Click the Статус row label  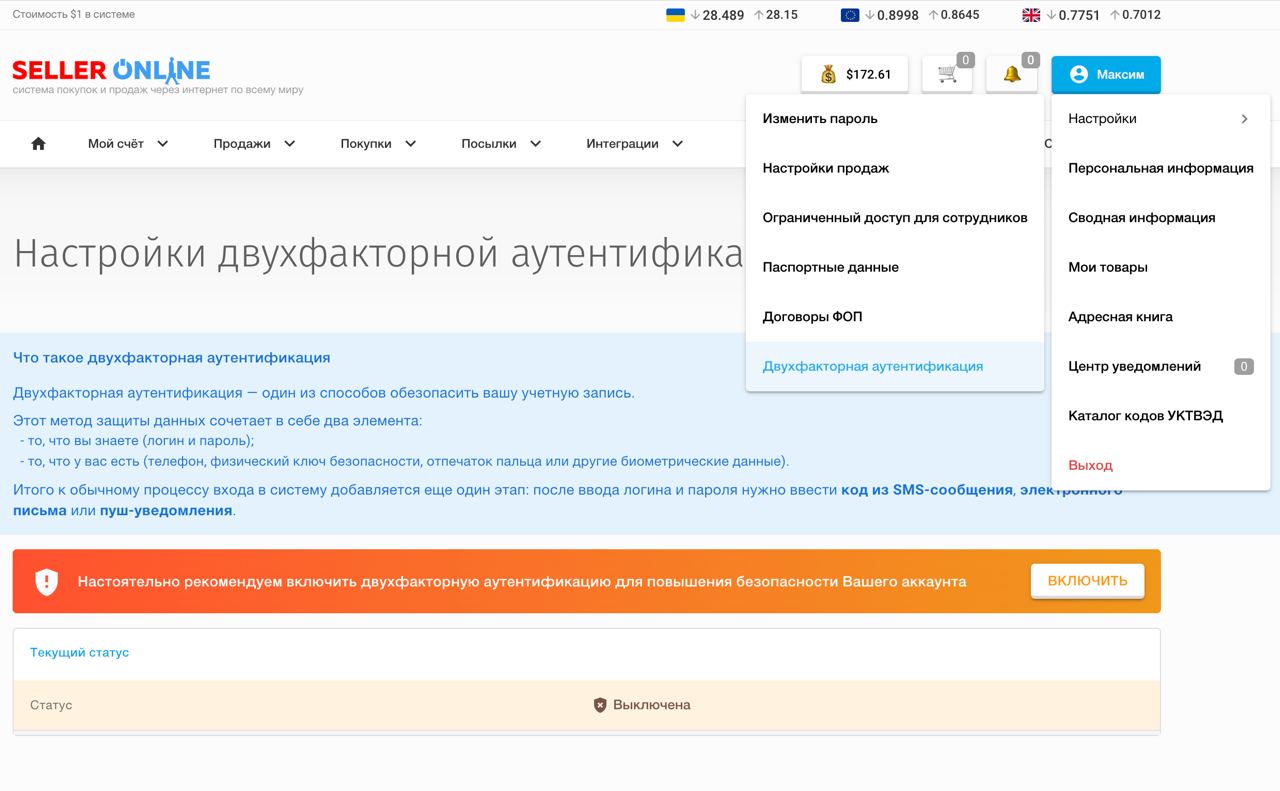[x=51, y=705]
